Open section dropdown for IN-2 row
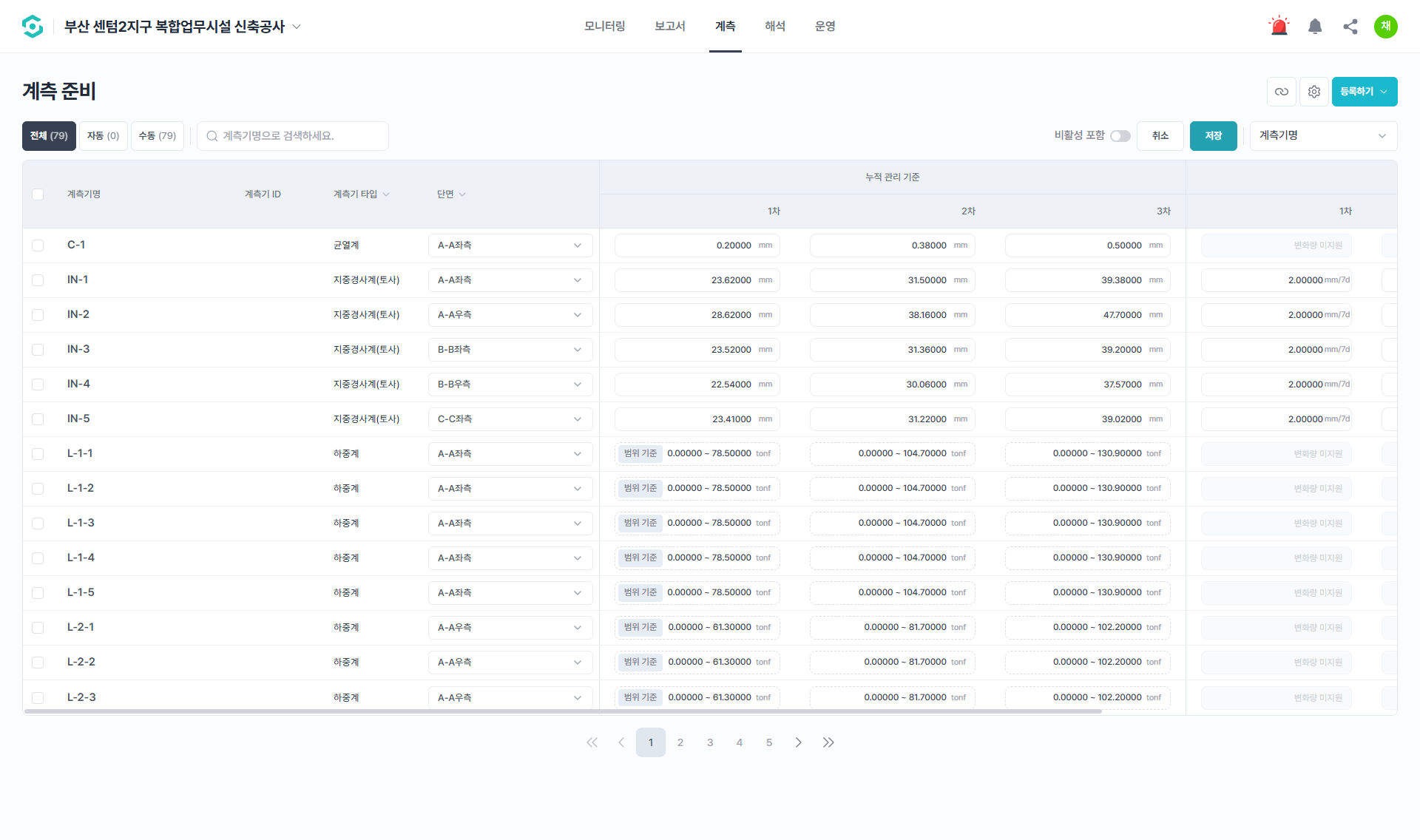1420x840 pixels. point(510,315)
